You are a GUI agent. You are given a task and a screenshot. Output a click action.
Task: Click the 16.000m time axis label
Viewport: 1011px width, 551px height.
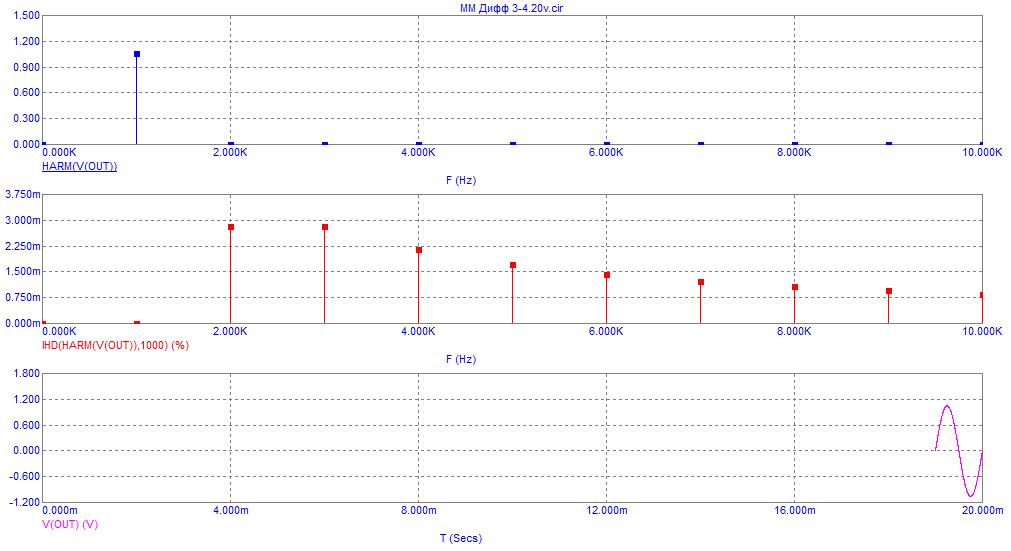pyautogui.click(x=794, y=510)
